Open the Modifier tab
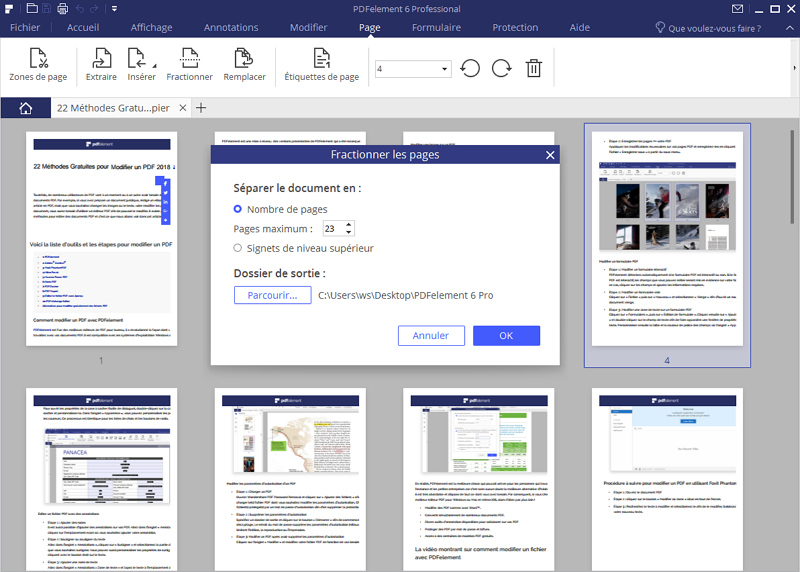 (x=308, y=28)
